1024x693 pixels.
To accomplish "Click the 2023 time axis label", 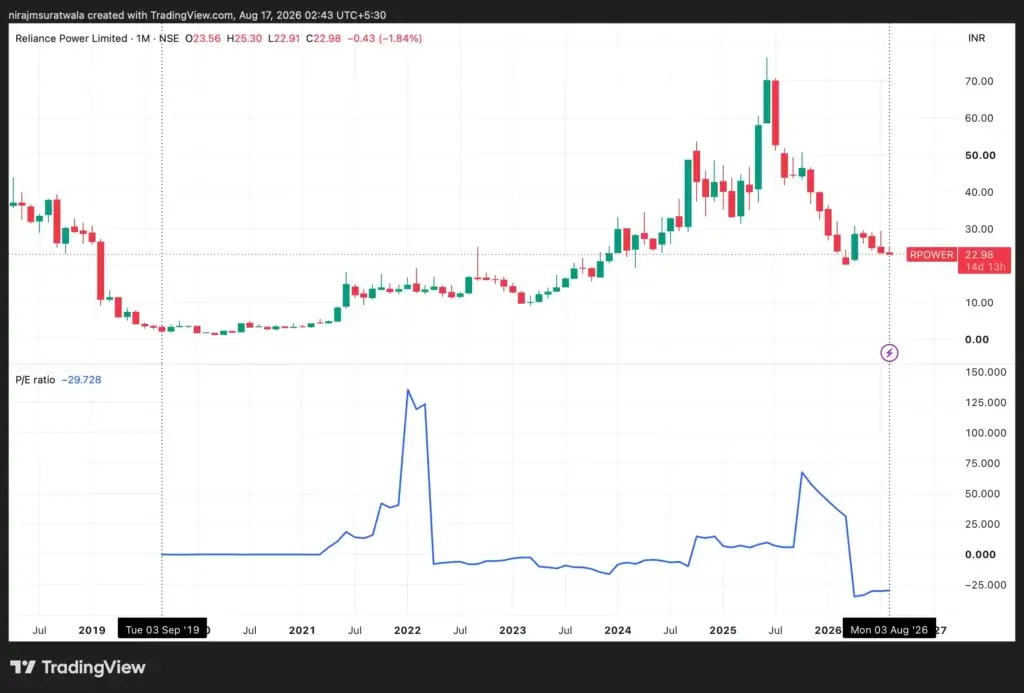I will pyautogui.click(x=513, y=630).
